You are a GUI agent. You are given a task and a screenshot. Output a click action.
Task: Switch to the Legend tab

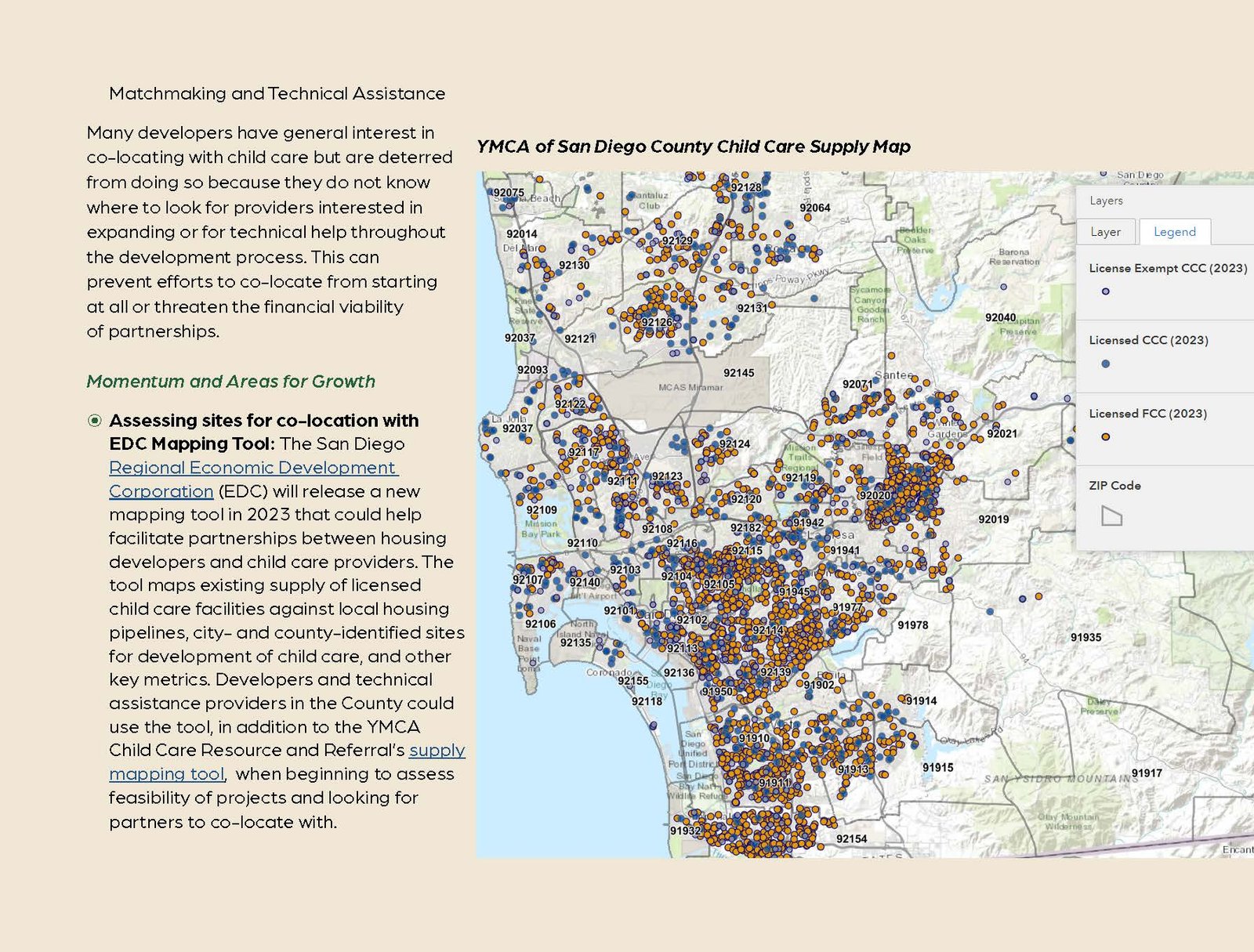(x=1174, y=232)
